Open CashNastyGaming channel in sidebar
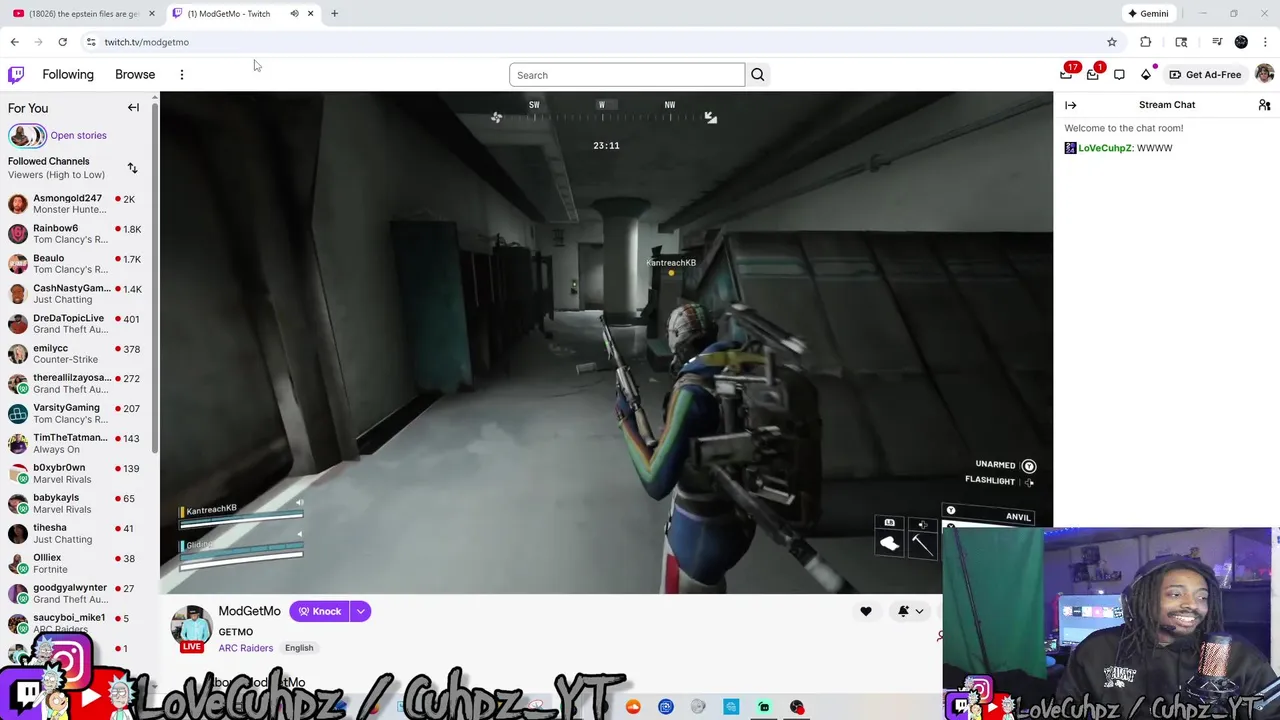This screenshot has height=720, width=1280. click(79, 294)
